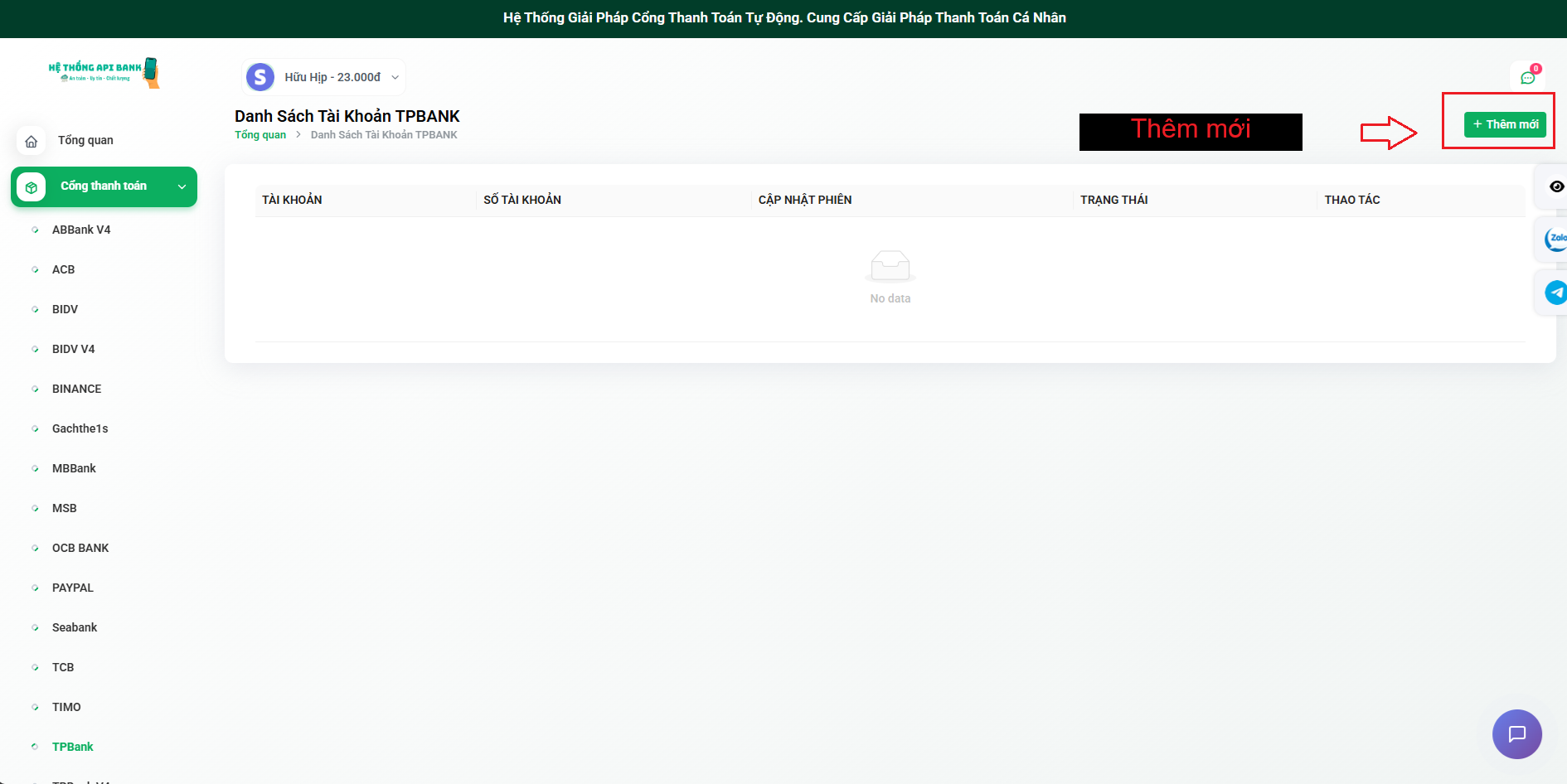
Task: Open the notifications chat bubble icon
Action: 1527,78
